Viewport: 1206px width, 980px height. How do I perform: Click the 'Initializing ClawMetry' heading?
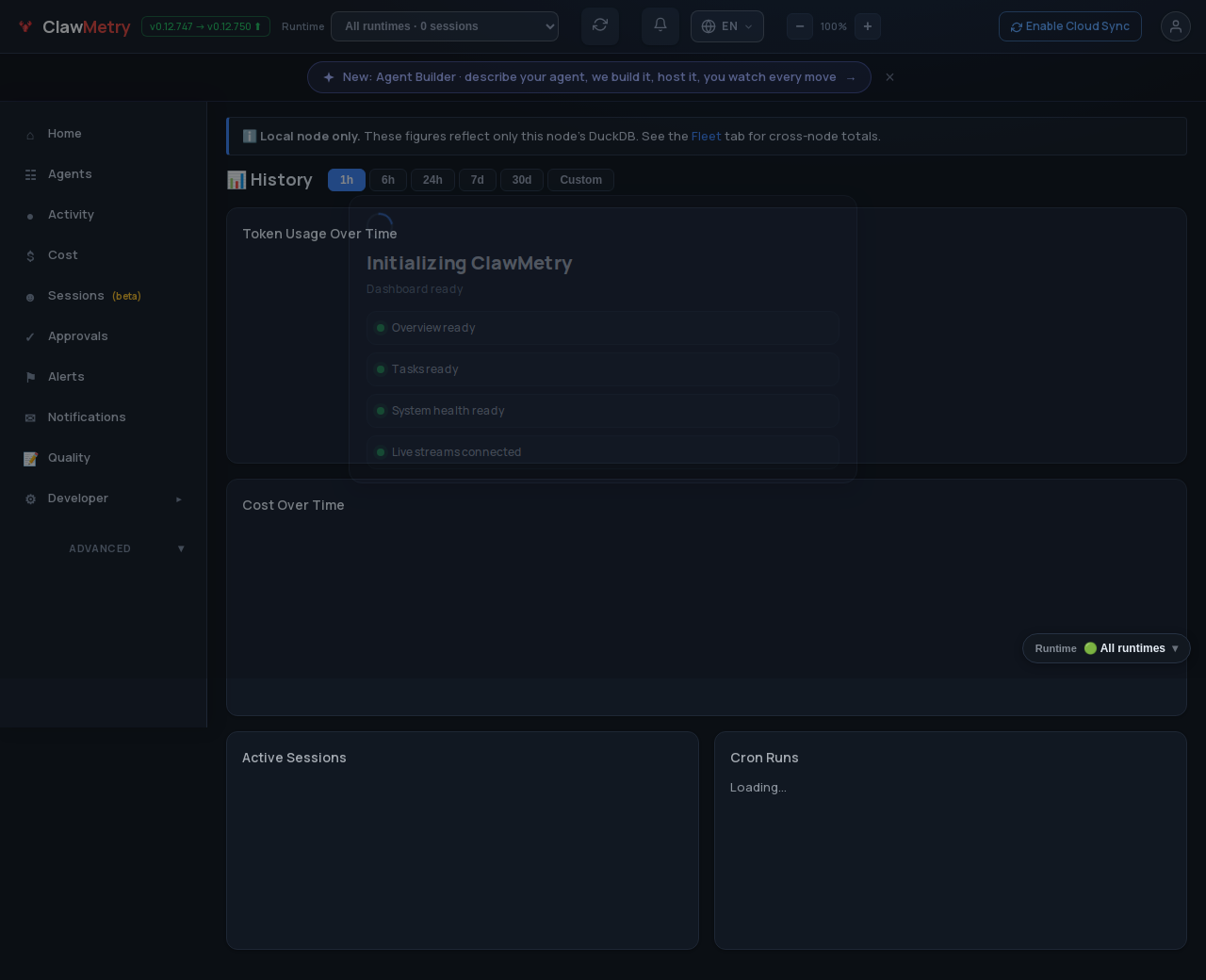click(x=469, y=264)
